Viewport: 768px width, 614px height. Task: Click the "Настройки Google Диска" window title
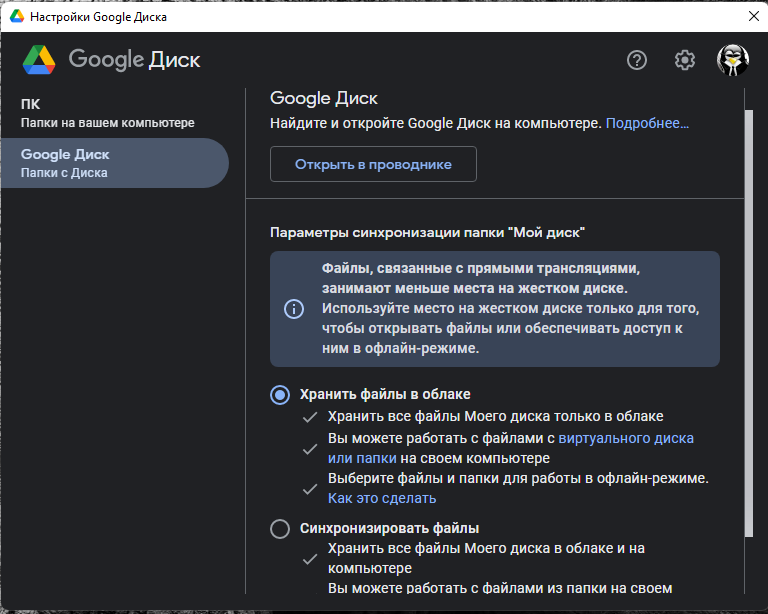pos(98,17)
